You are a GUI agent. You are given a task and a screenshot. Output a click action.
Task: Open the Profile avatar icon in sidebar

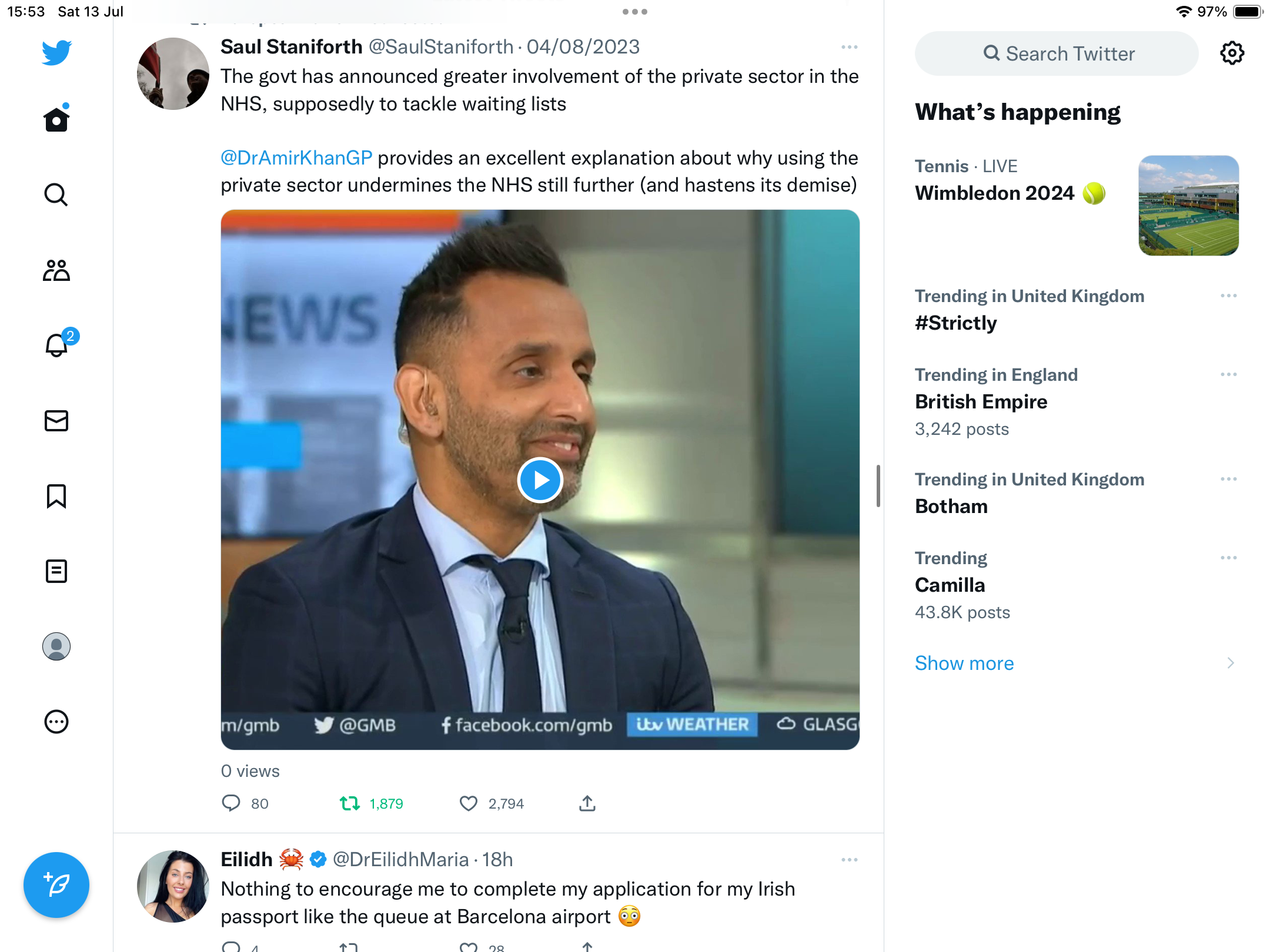[56, 646]
